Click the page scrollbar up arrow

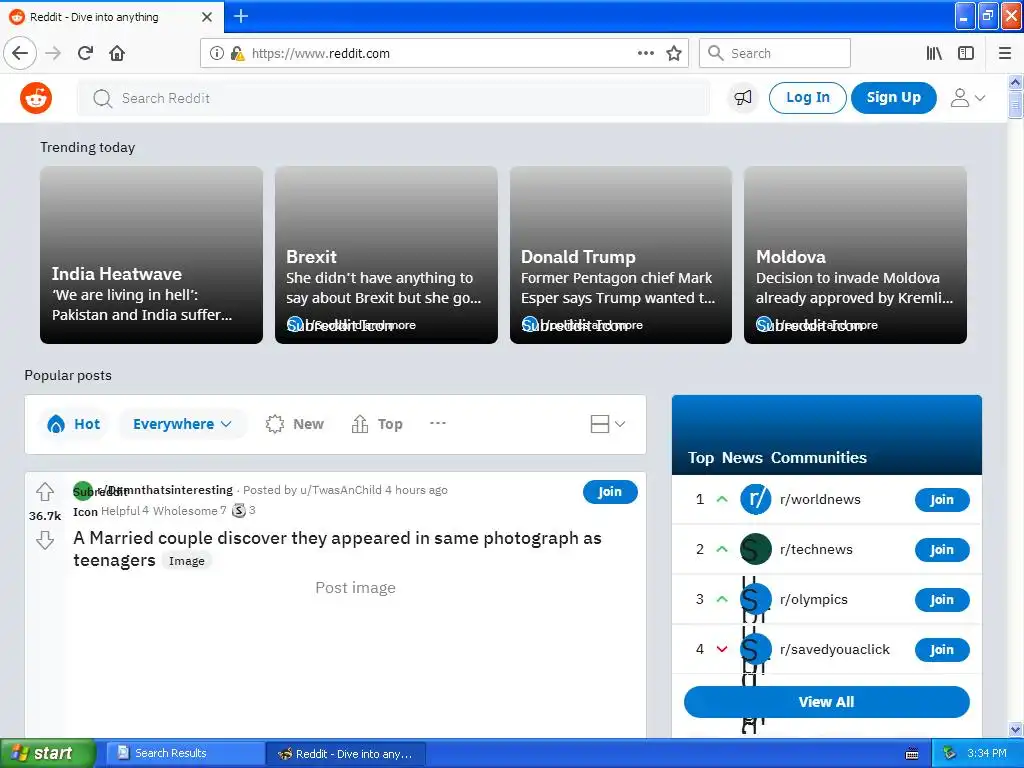coord(1016,82)
